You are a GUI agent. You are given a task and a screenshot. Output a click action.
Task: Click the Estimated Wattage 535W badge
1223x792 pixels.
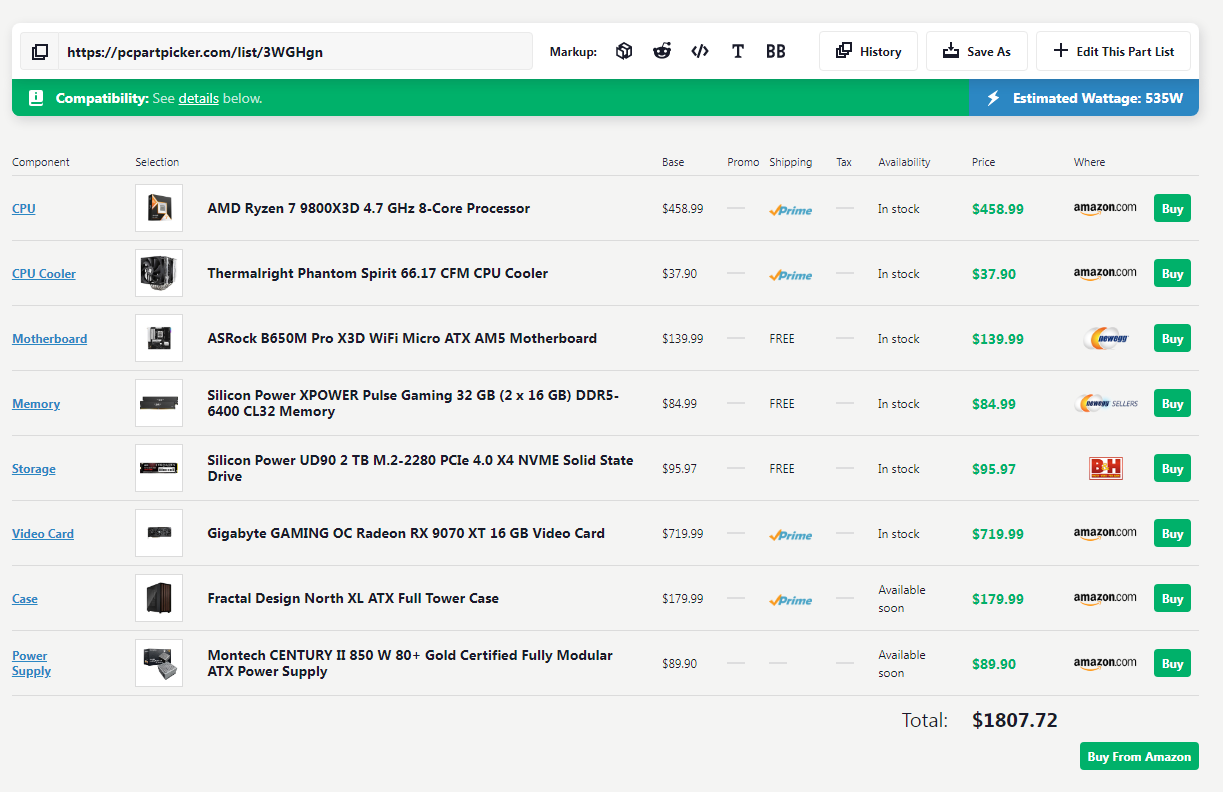pyautogui.click(x=1084, y=98)
